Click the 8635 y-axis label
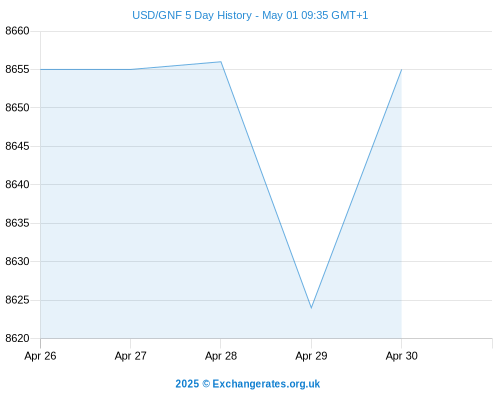495x400 pixels. click(17, 223)
